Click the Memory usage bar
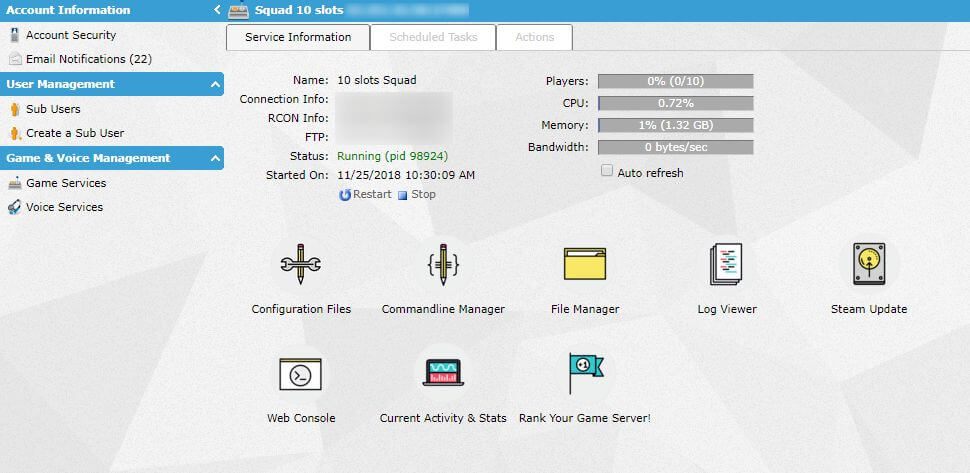 pyautogui.click(x=675, y=125)
